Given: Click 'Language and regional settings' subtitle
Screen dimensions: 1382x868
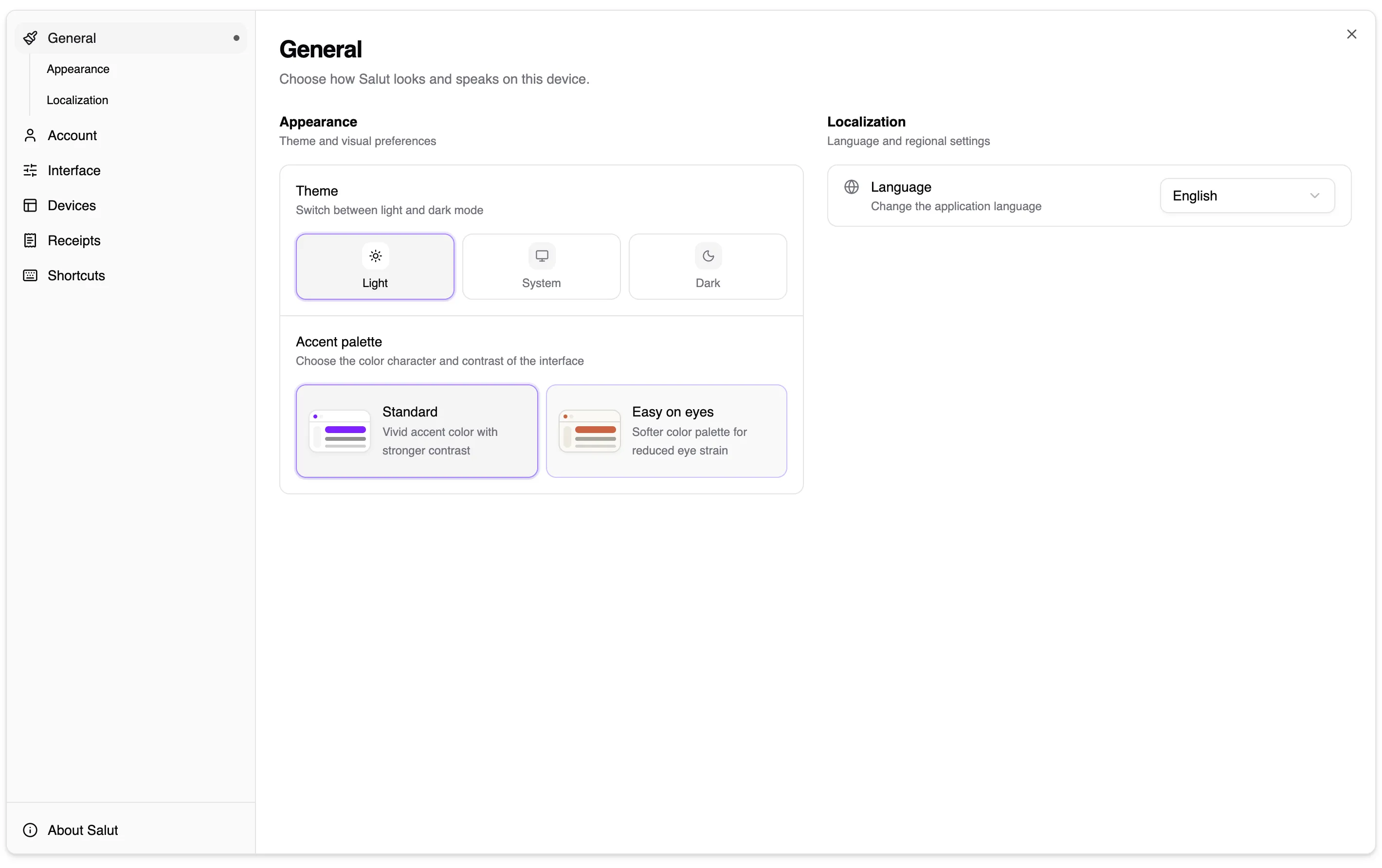Looking at the screenshot, I should pos(908,141).
